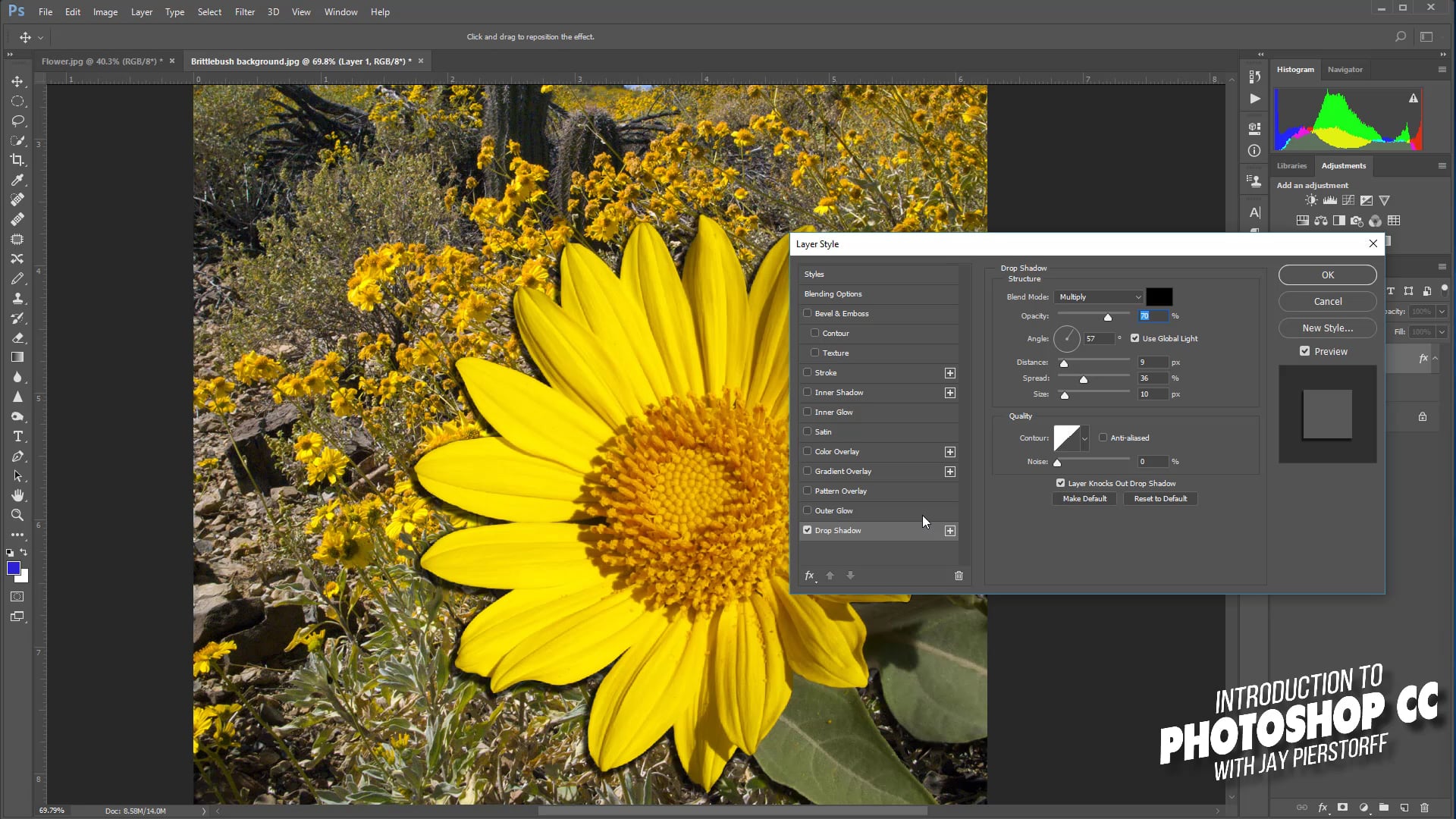Enable the Stroke effect checkbox
Screen dimensions: 1456x819
[808, 372]
